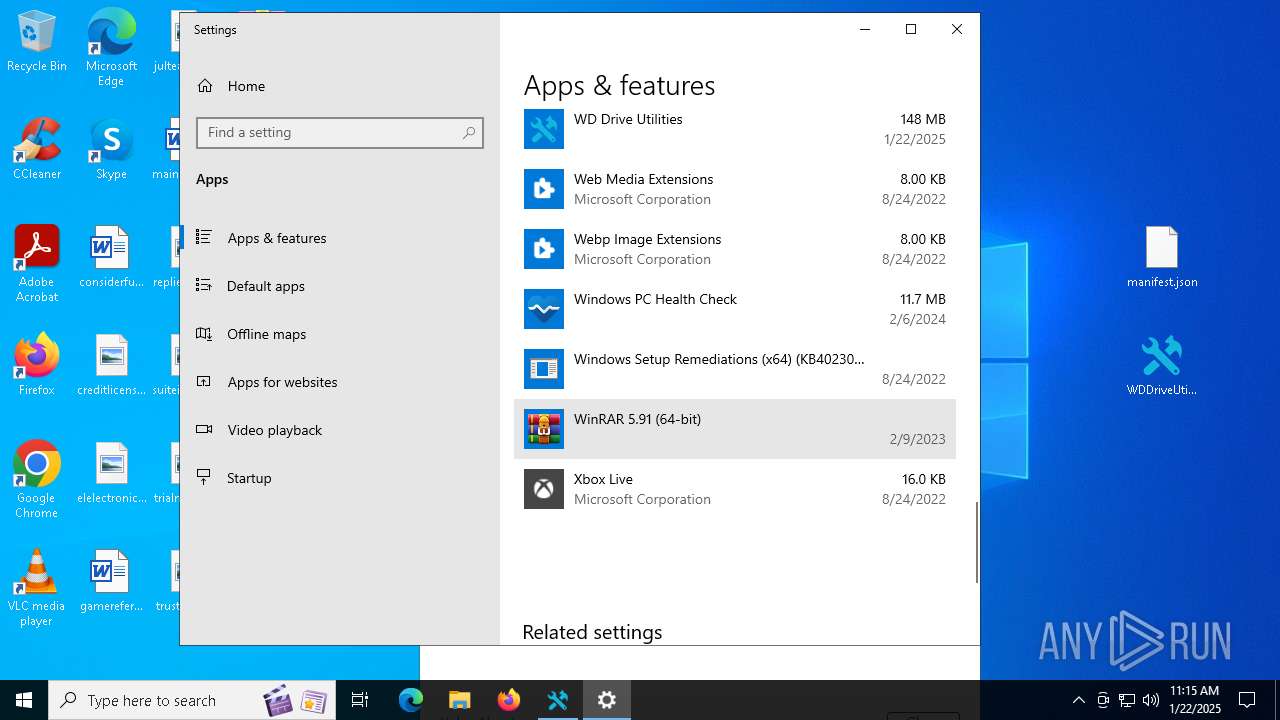This screenshot has width=1280, height=720.
Task: Open the volume control in system tray
Action: [1151, 700]
